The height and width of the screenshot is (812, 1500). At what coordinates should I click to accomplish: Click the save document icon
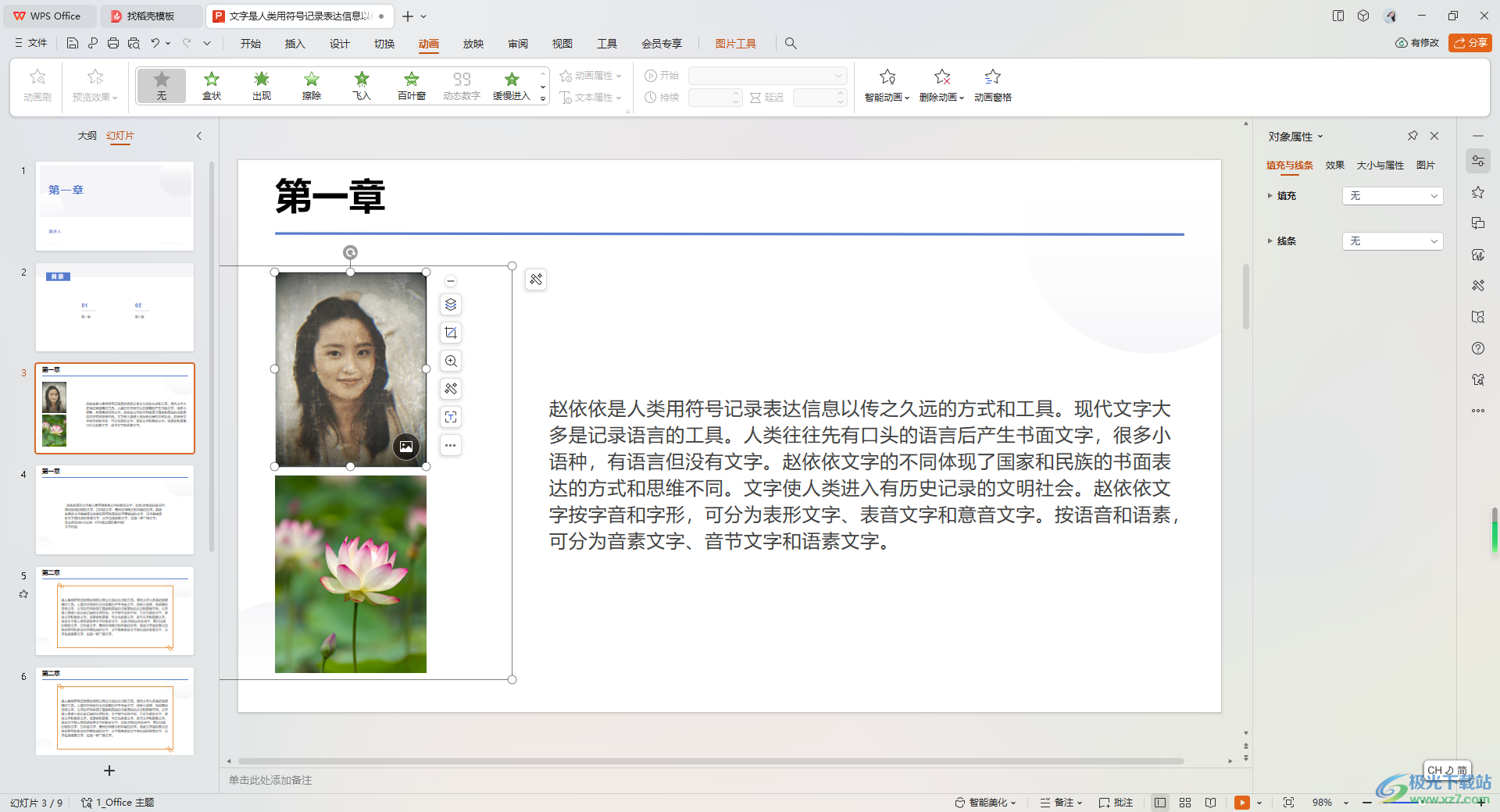72,44
